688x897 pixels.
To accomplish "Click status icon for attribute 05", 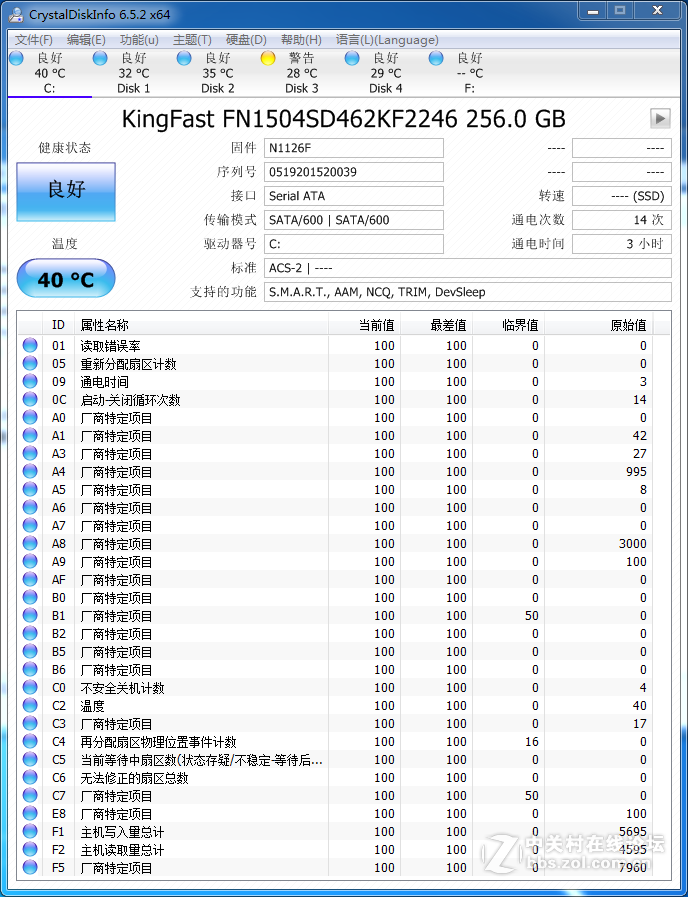I will (30, 363).
